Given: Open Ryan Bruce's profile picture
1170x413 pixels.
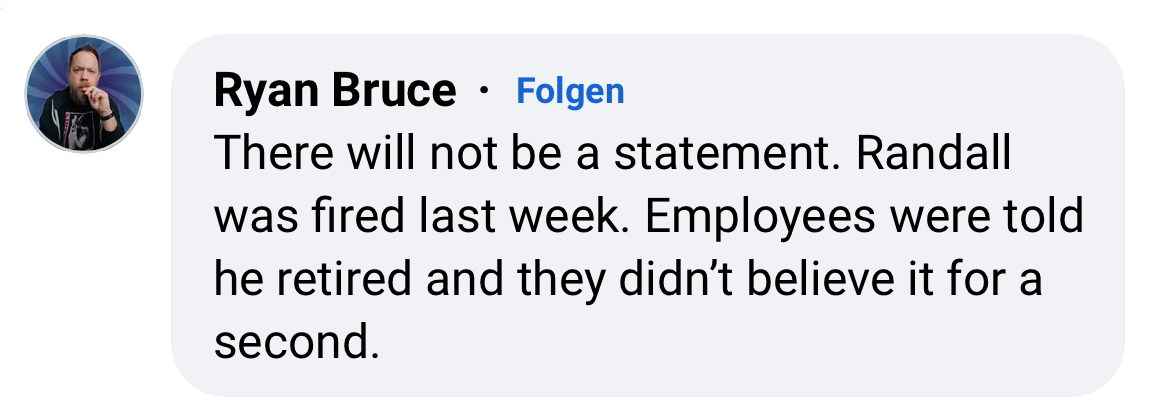Looking at the screenshot, I should coord(84,95).
